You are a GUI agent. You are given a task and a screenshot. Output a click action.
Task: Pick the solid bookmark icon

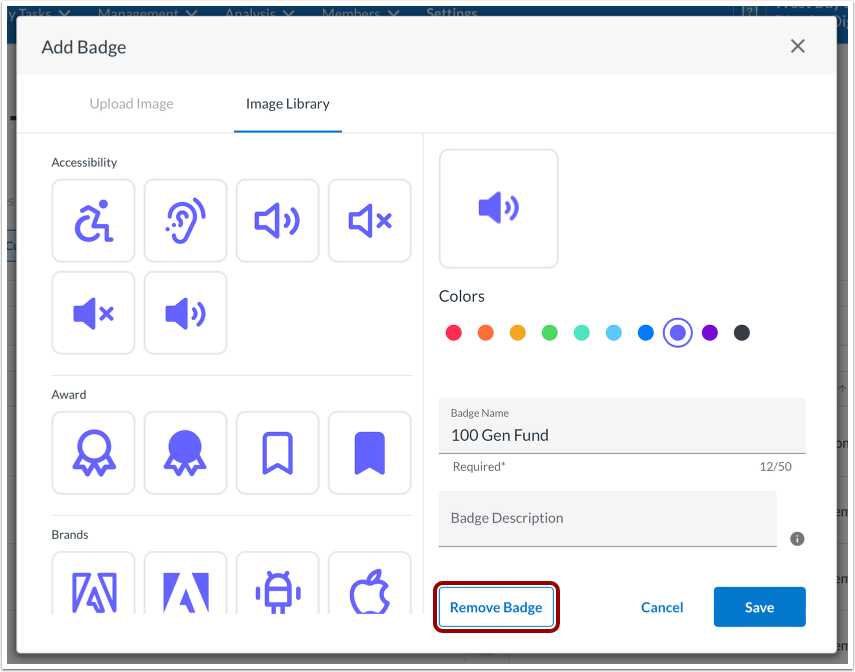370,453
